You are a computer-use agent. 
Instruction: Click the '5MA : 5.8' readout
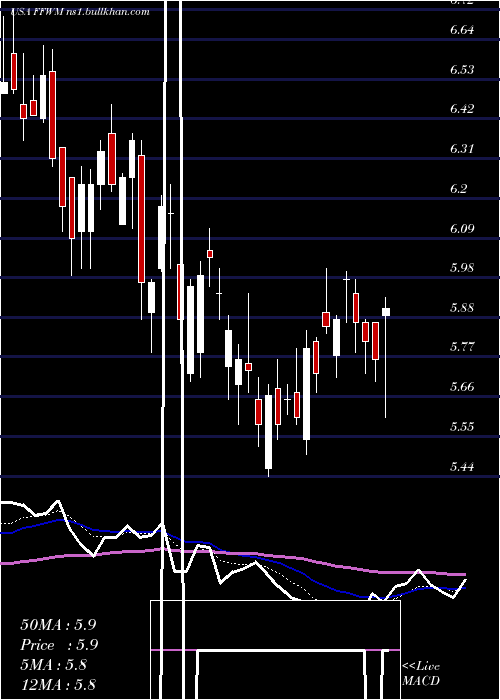[54, 665]
